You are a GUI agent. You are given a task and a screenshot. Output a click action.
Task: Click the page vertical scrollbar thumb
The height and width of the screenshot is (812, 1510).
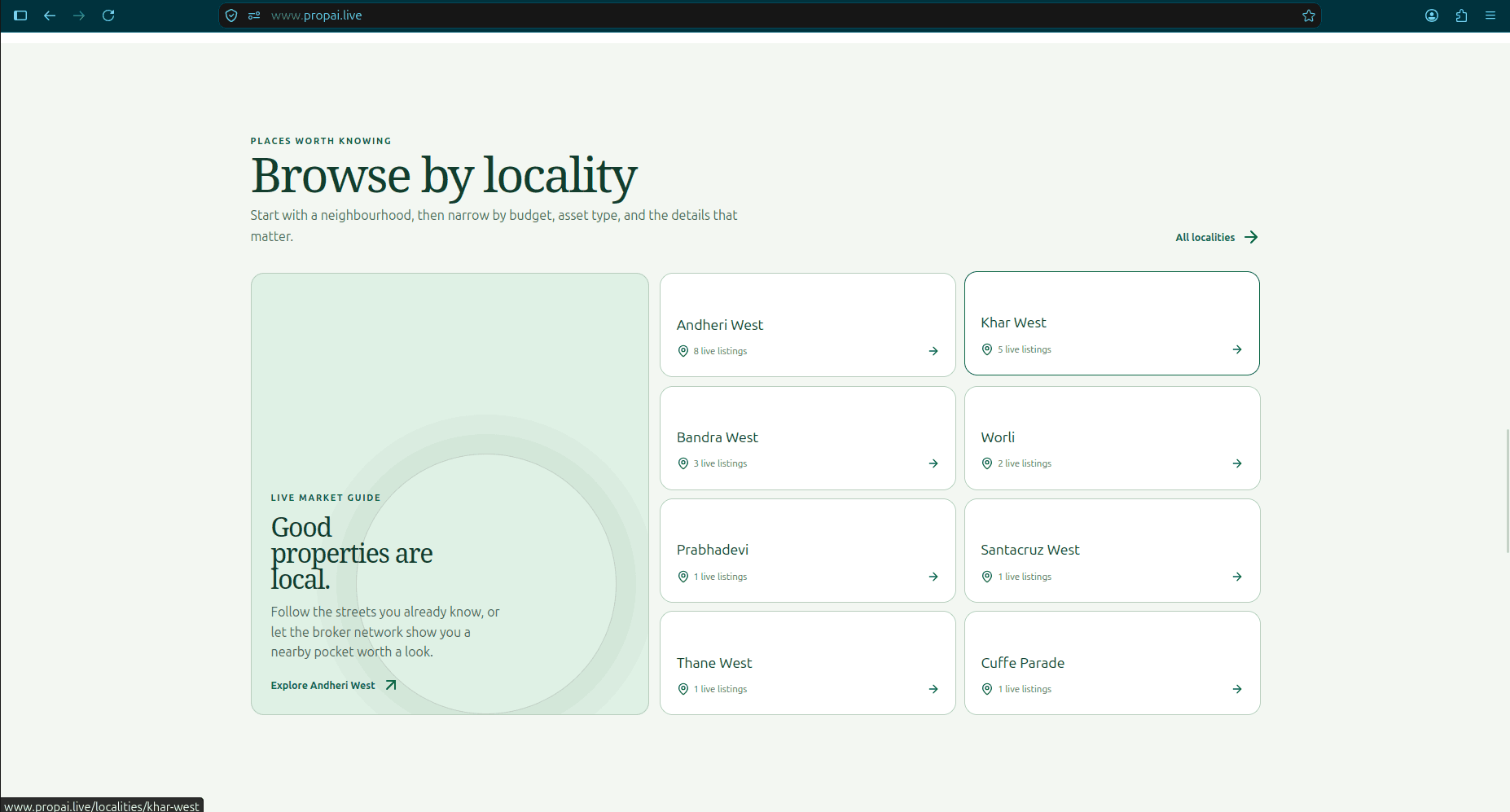click(1508, 491)
